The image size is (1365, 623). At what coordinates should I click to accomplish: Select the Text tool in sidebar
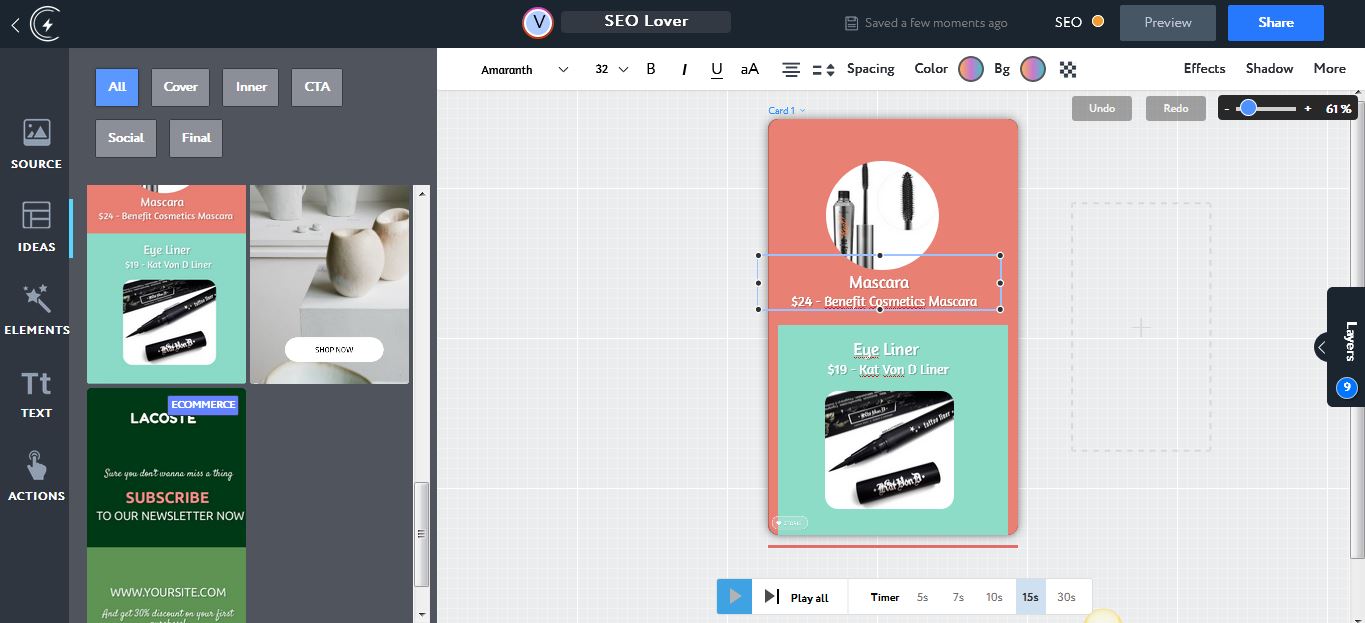coord(36,392)
